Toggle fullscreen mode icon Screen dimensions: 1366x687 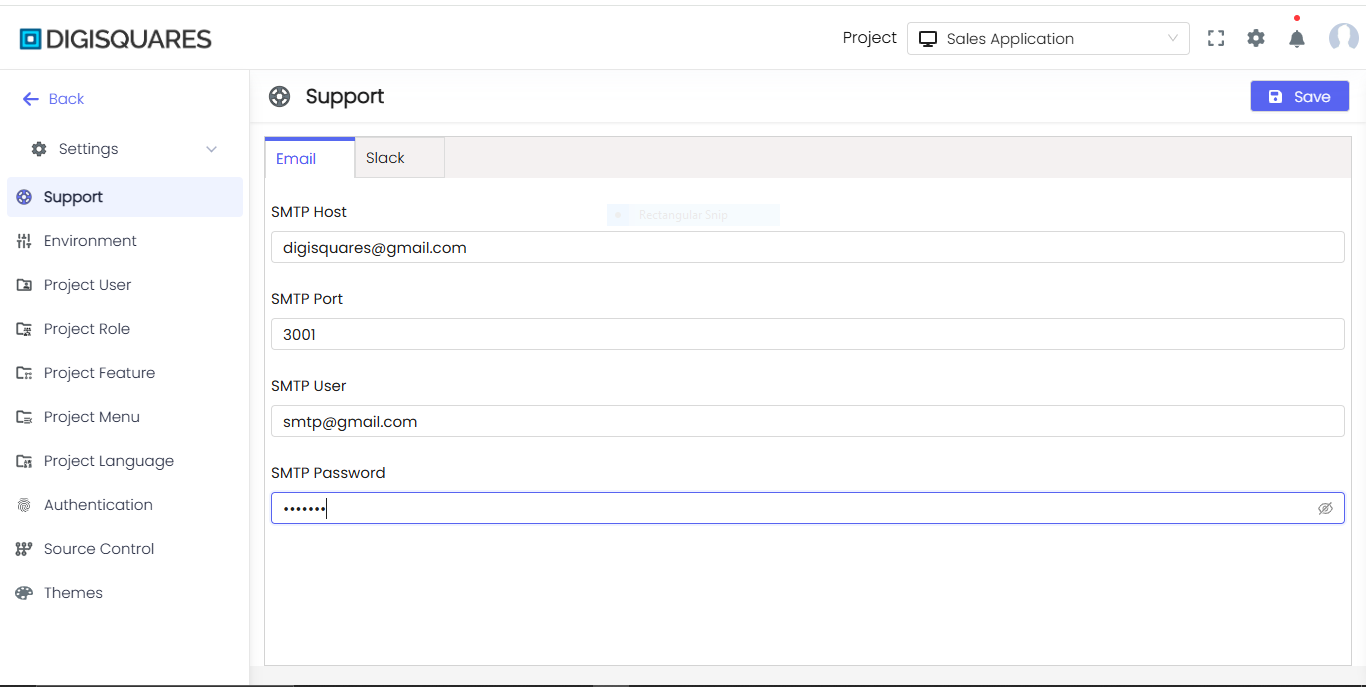(x=1216, y=38)
